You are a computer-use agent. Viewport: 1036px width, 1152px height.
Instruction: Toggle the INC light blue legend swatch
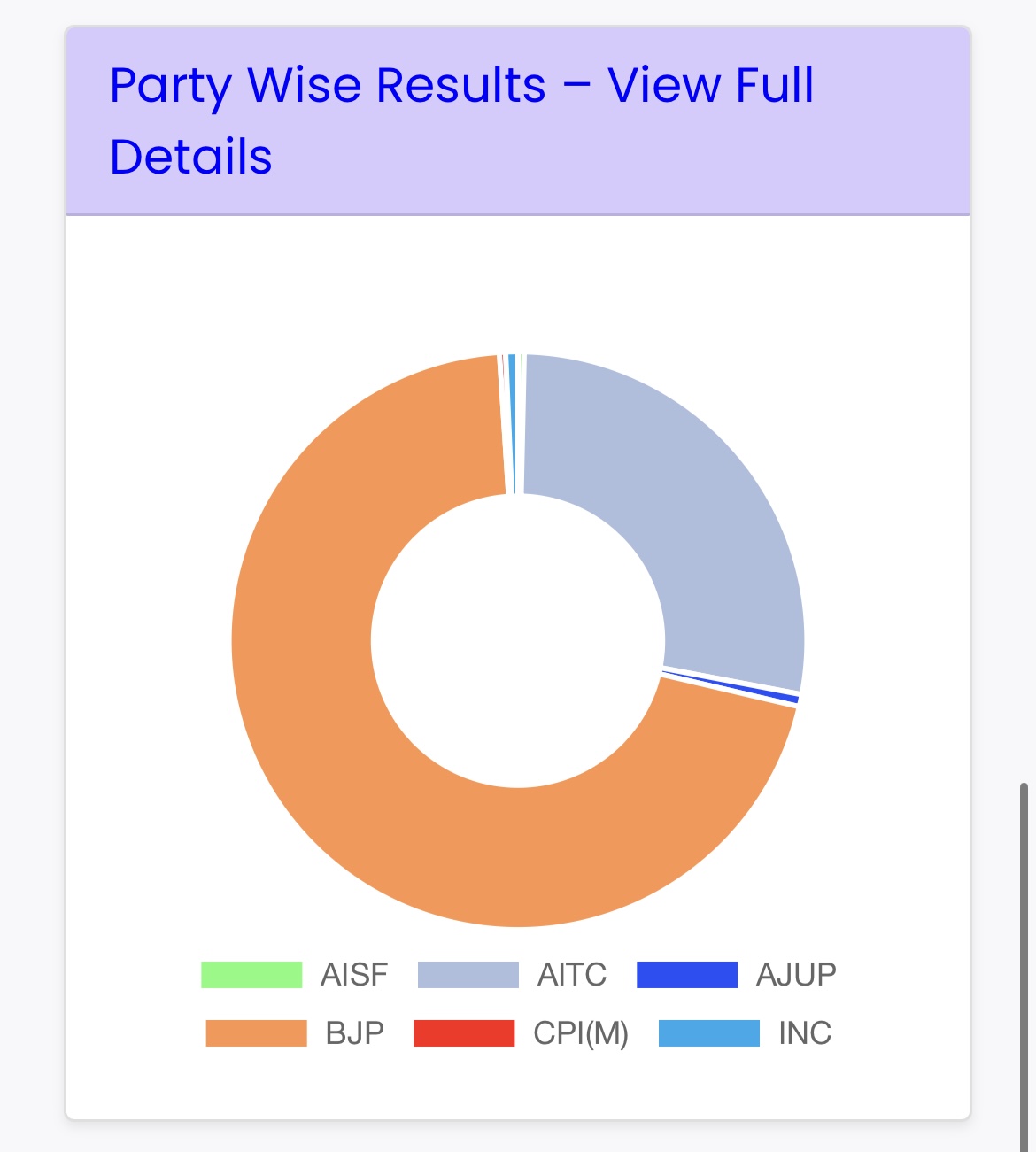click(x=709, y=1033)
